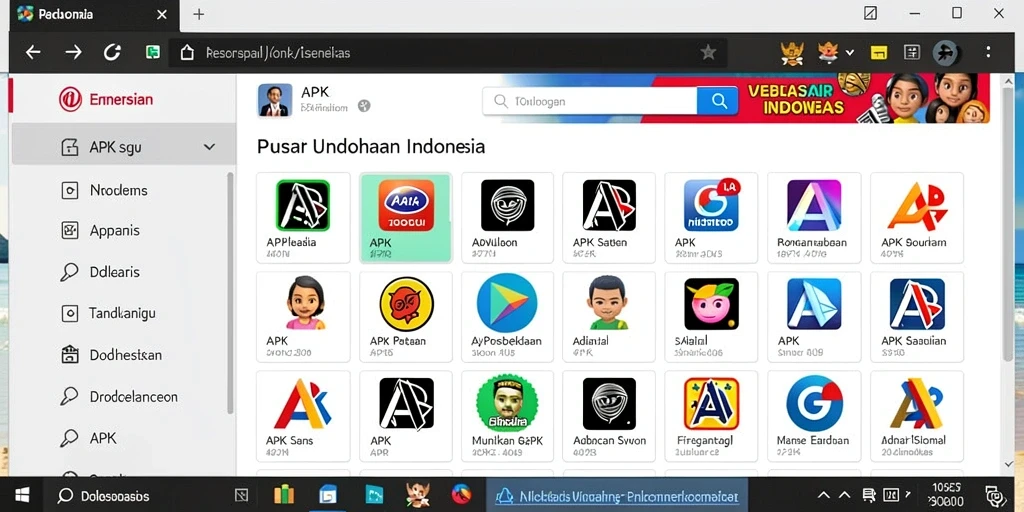Image resolution: width=1024 pixels, height=512 pixels.
Task: Open the APK Souriam app icon
Action: click(x=917, y=206)
